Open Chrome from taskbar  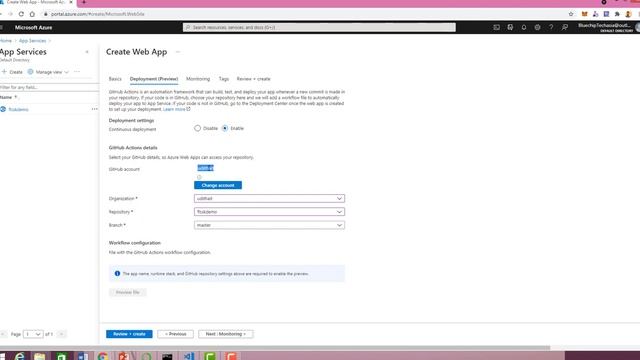click(x=103, y=356)
